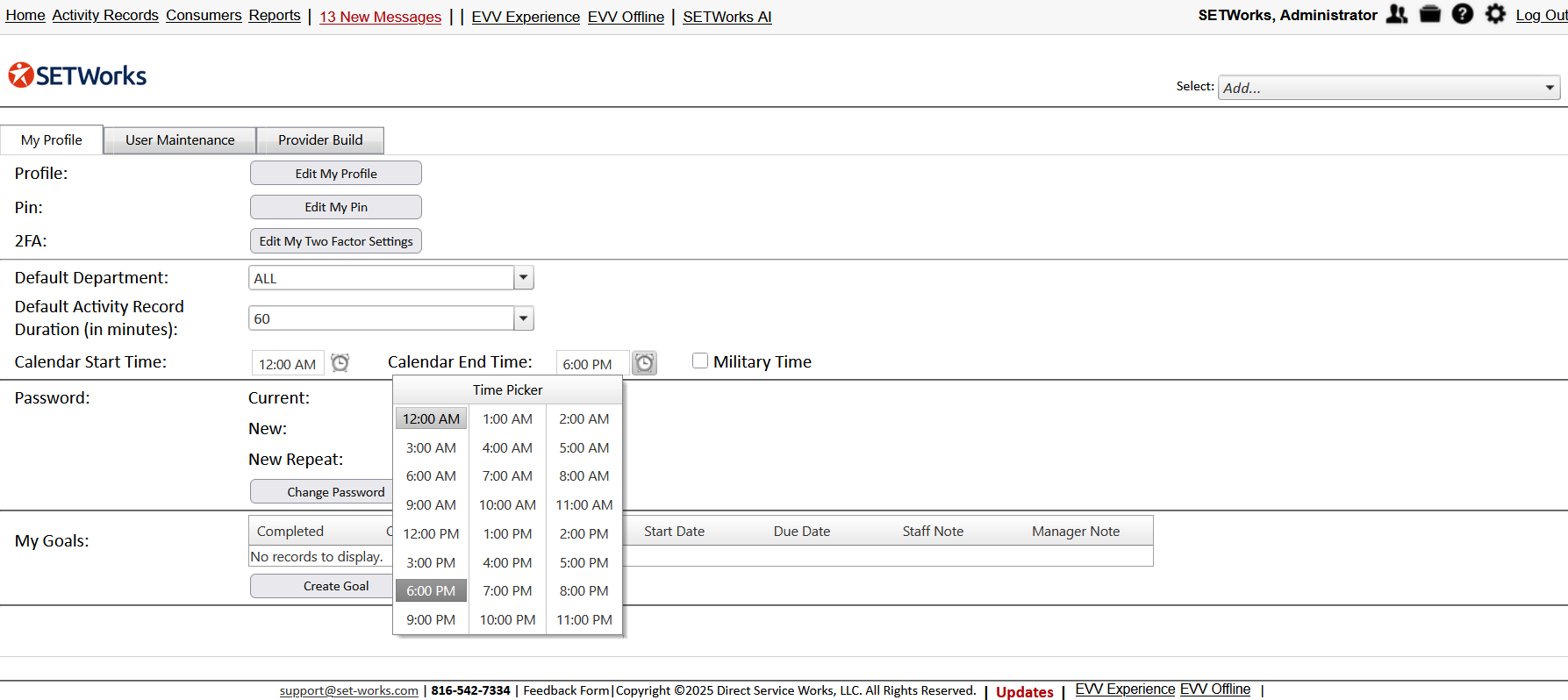1568x700 pixels.
Task: Click the SETWorks logo
Action: pyautogui.click(x=77, y=75)
